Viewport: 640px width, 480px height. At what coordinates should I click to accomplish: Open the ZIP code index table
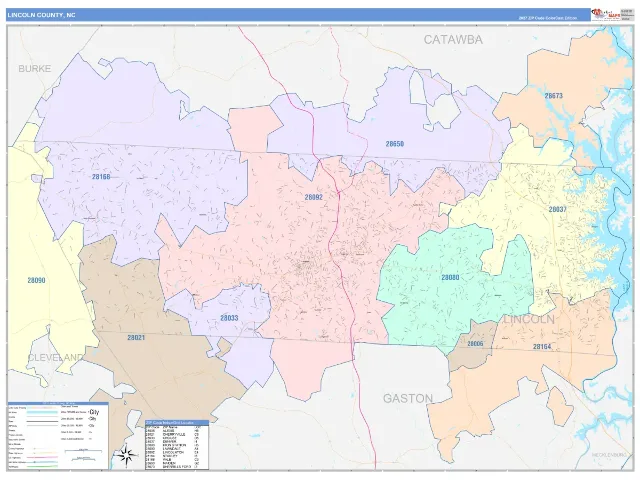click(x=177, y=445)
